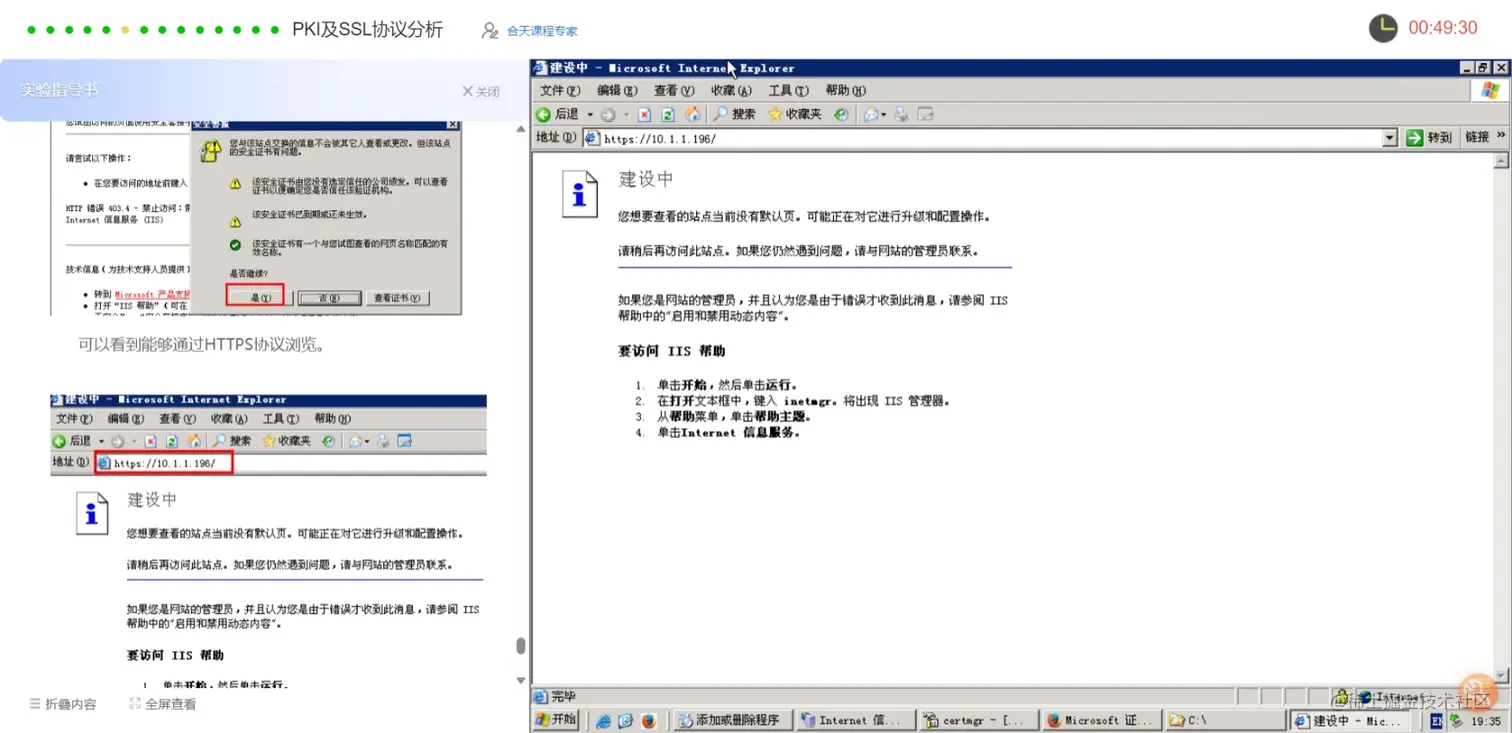Switch to 建设中 IE taskbar window

tap(1352, 720)
